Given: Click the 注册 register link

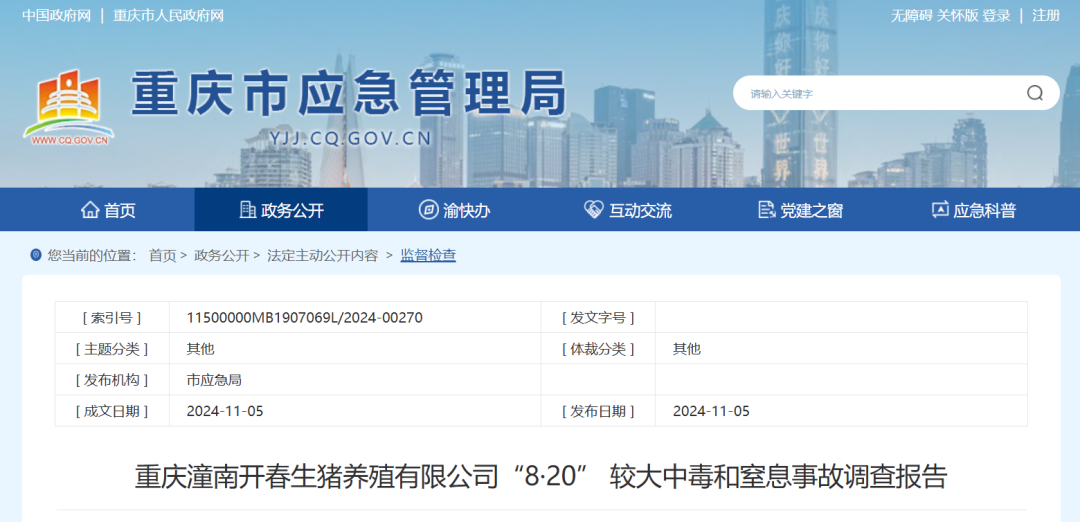Looking at the screenshot, I should [x=1046, y=16].
